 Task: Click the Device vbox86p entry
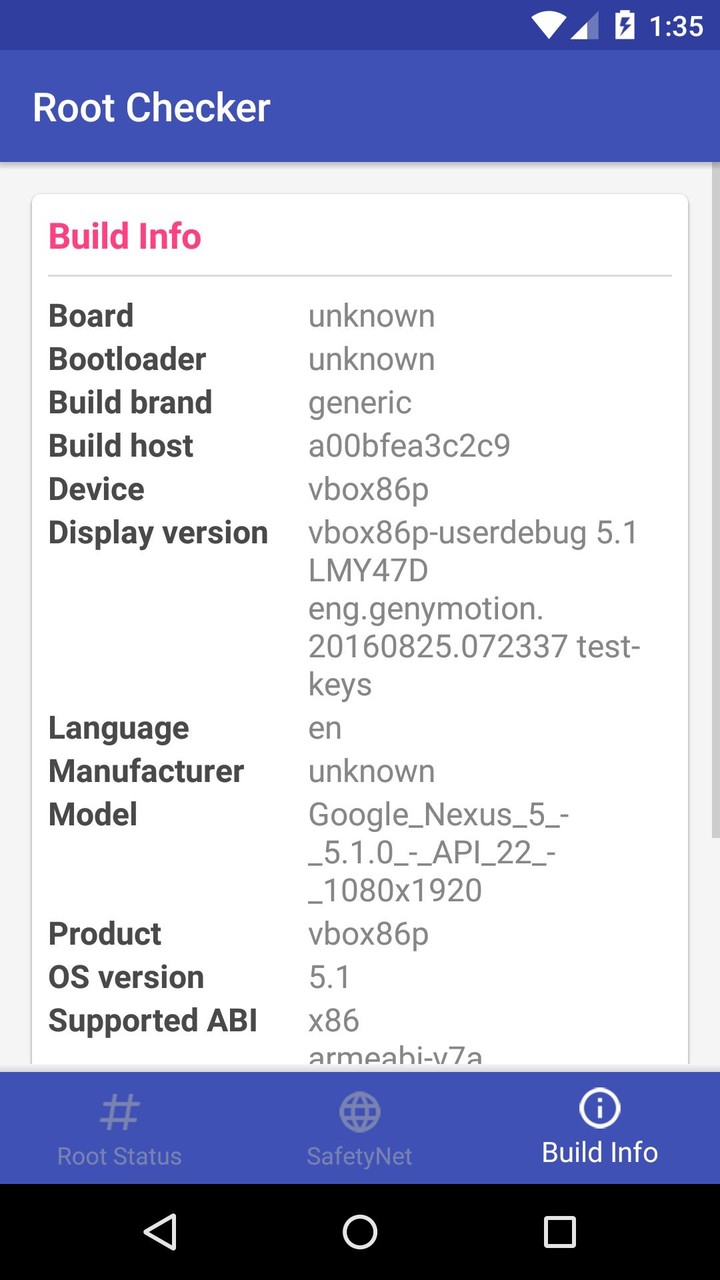(x=369, y=489)
